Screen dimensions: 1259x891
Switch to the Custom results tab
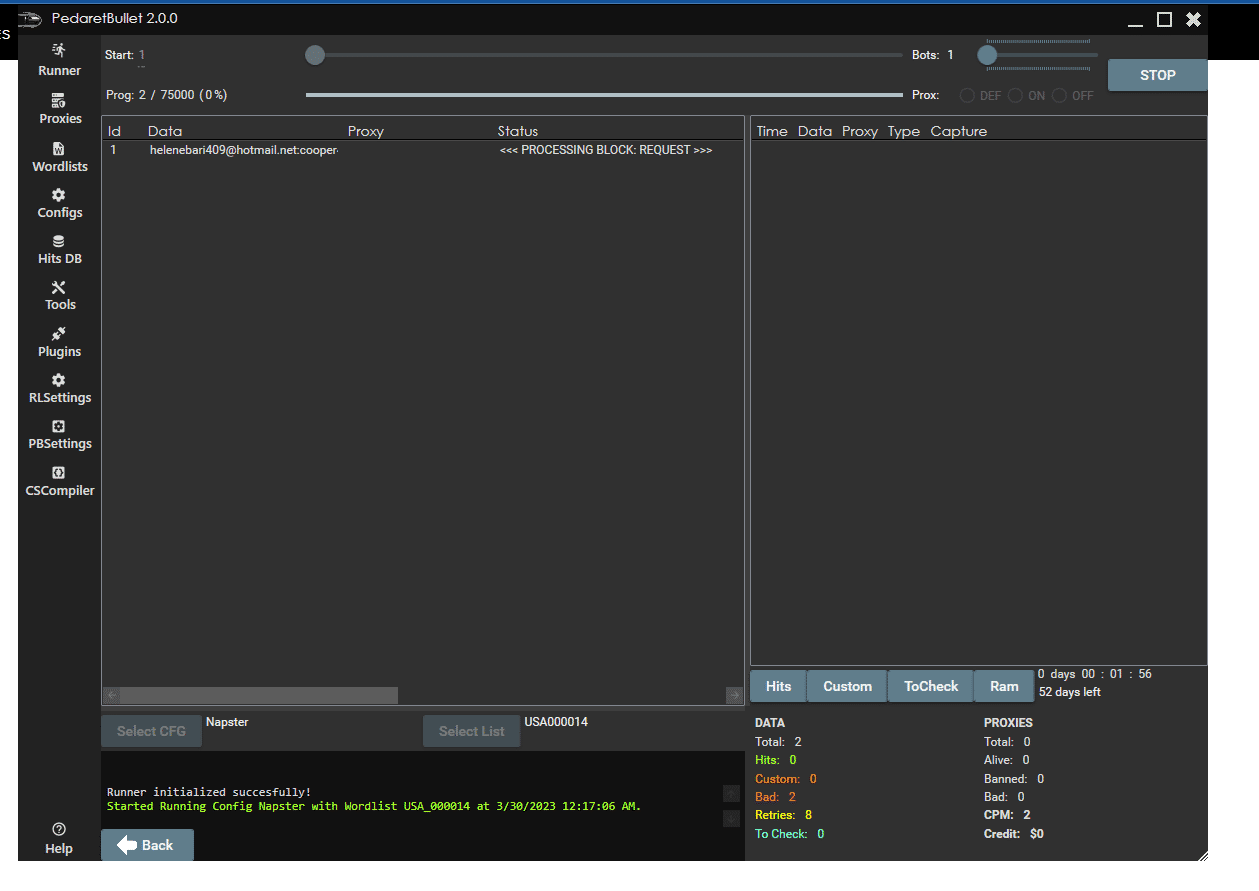point(847,686)
